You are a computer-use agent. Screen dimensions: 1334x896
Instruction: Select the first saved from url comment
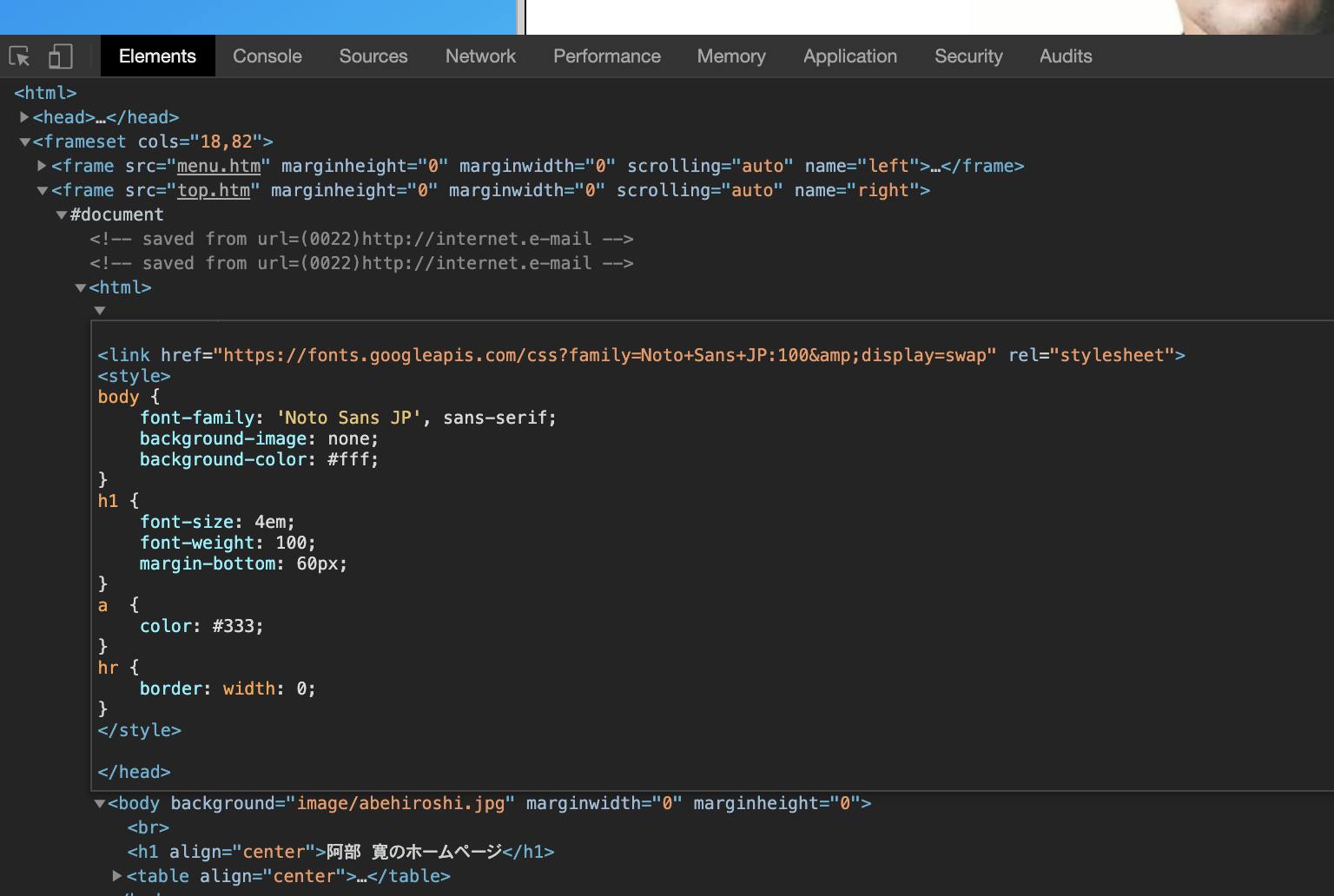point(361,239)
